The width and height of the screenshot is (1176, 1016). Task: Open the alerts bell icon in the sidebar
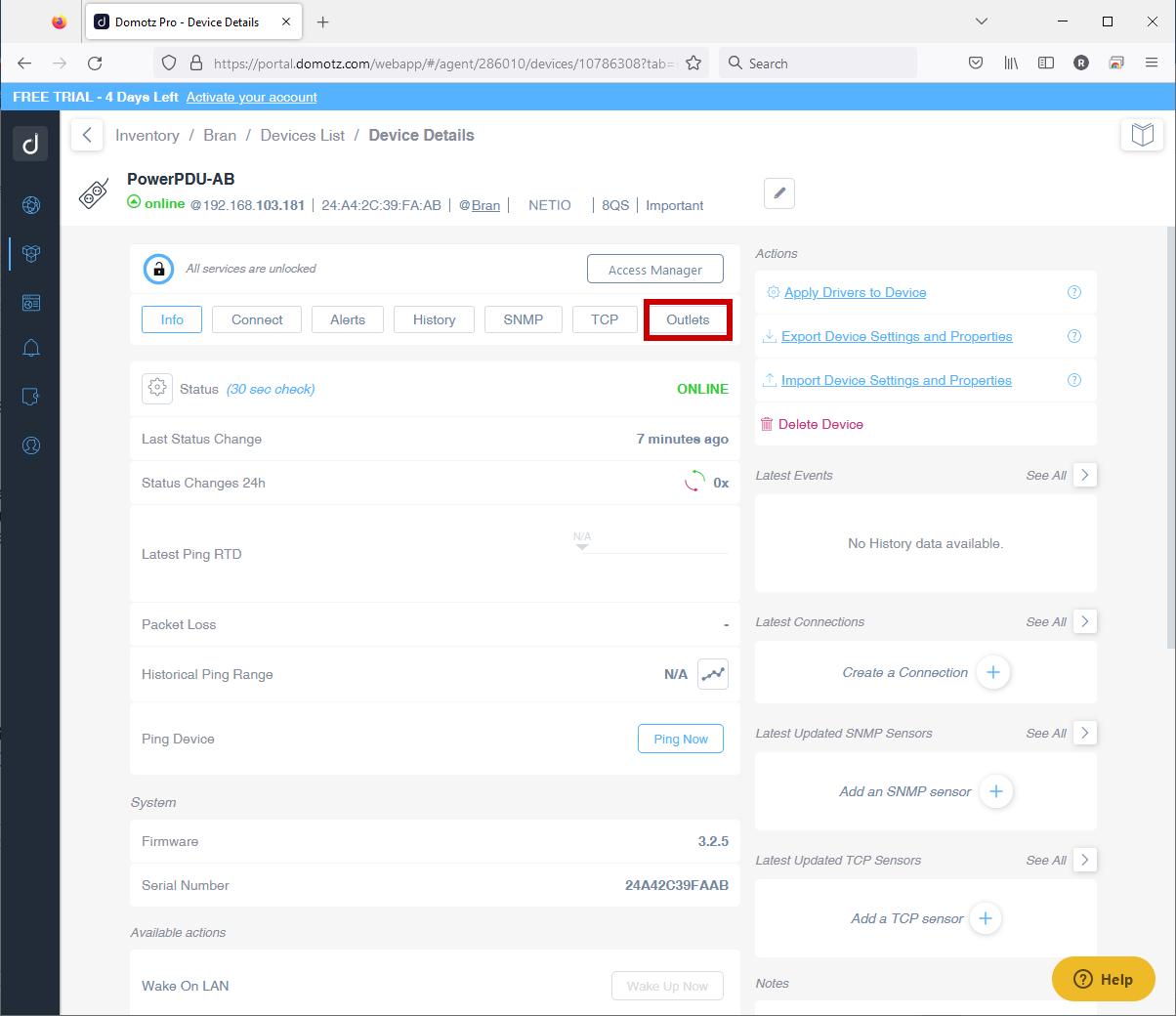pos(31,349)
